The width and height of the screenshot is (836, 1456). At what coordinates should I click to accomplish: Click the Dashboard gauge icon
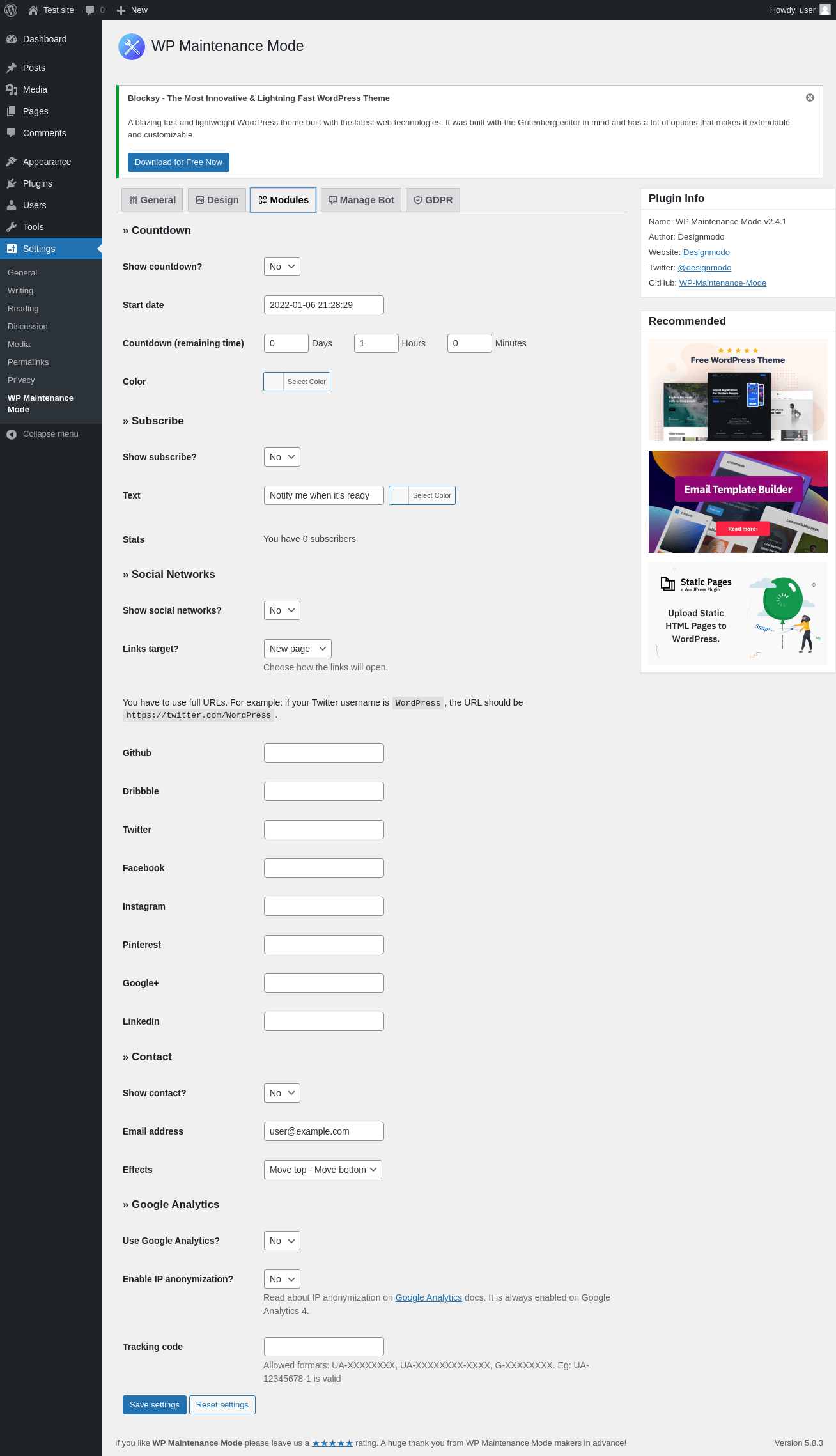click(12, 39)
